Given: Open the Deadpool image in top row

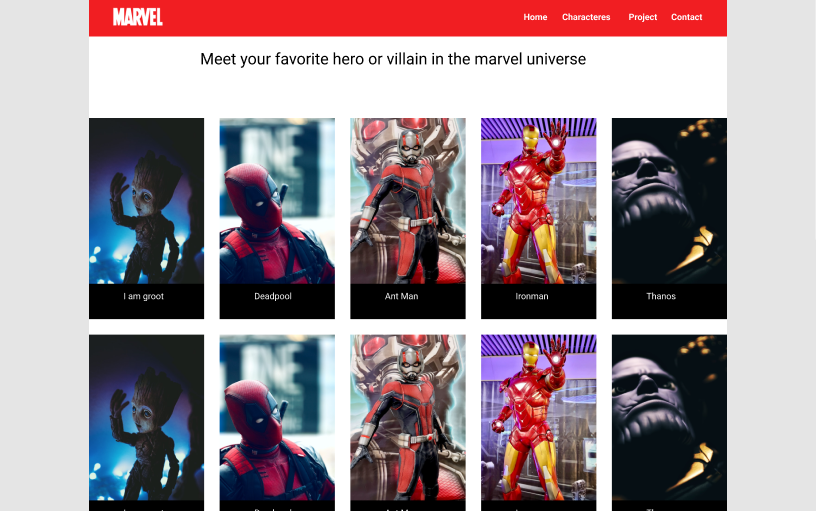Looking at the screenshot, I should click(x=277, y=201).
